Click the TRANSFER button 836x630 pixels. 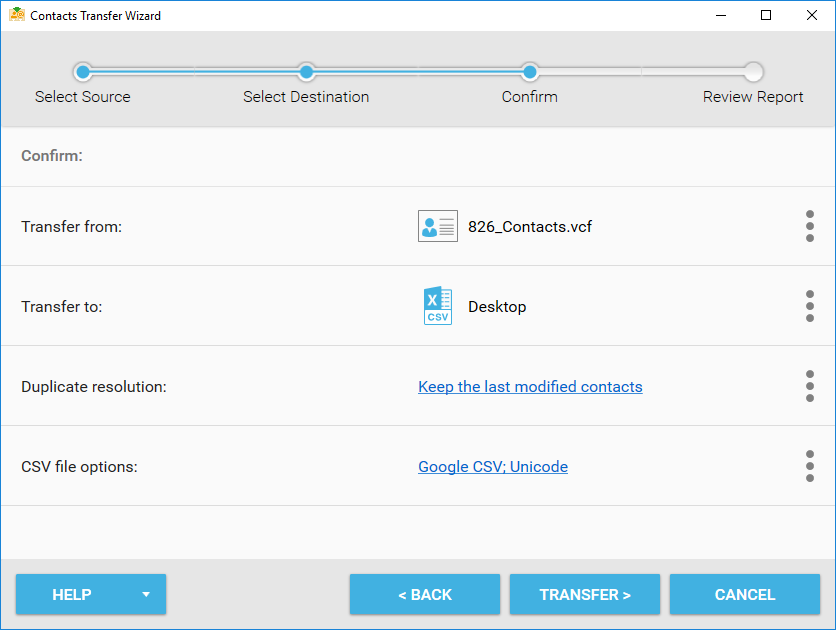coord(585,594)
